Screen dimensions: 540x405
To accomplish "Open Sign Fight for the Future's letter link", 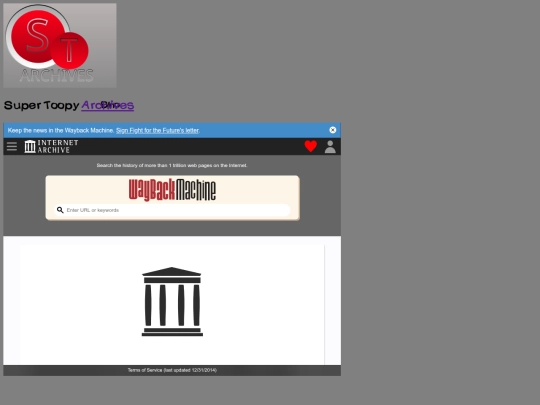I will point(157,131).
